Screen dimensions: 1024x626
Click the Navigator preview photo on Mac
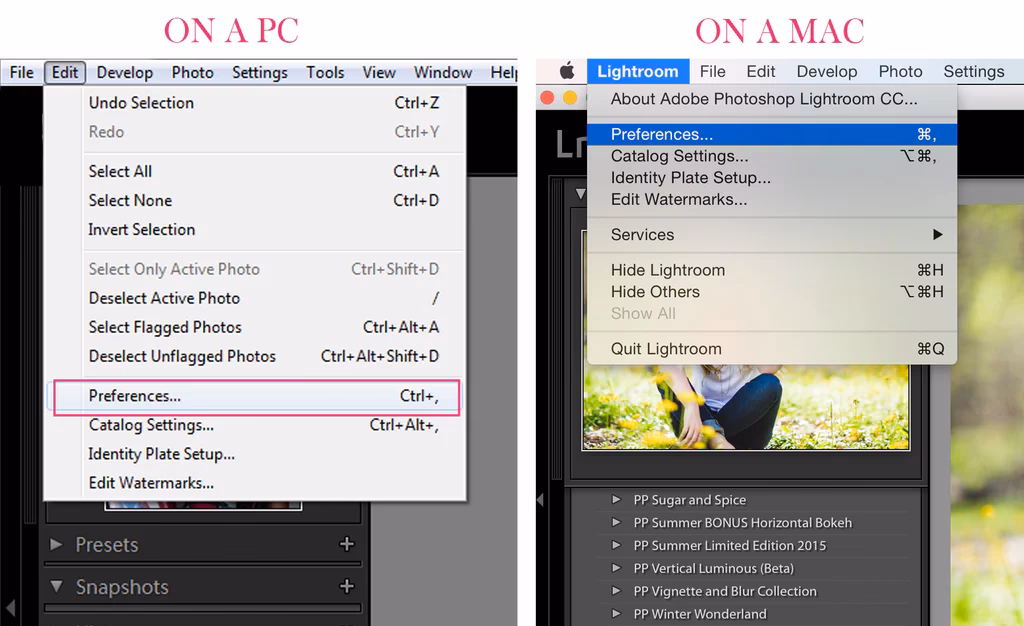(746, 406)
